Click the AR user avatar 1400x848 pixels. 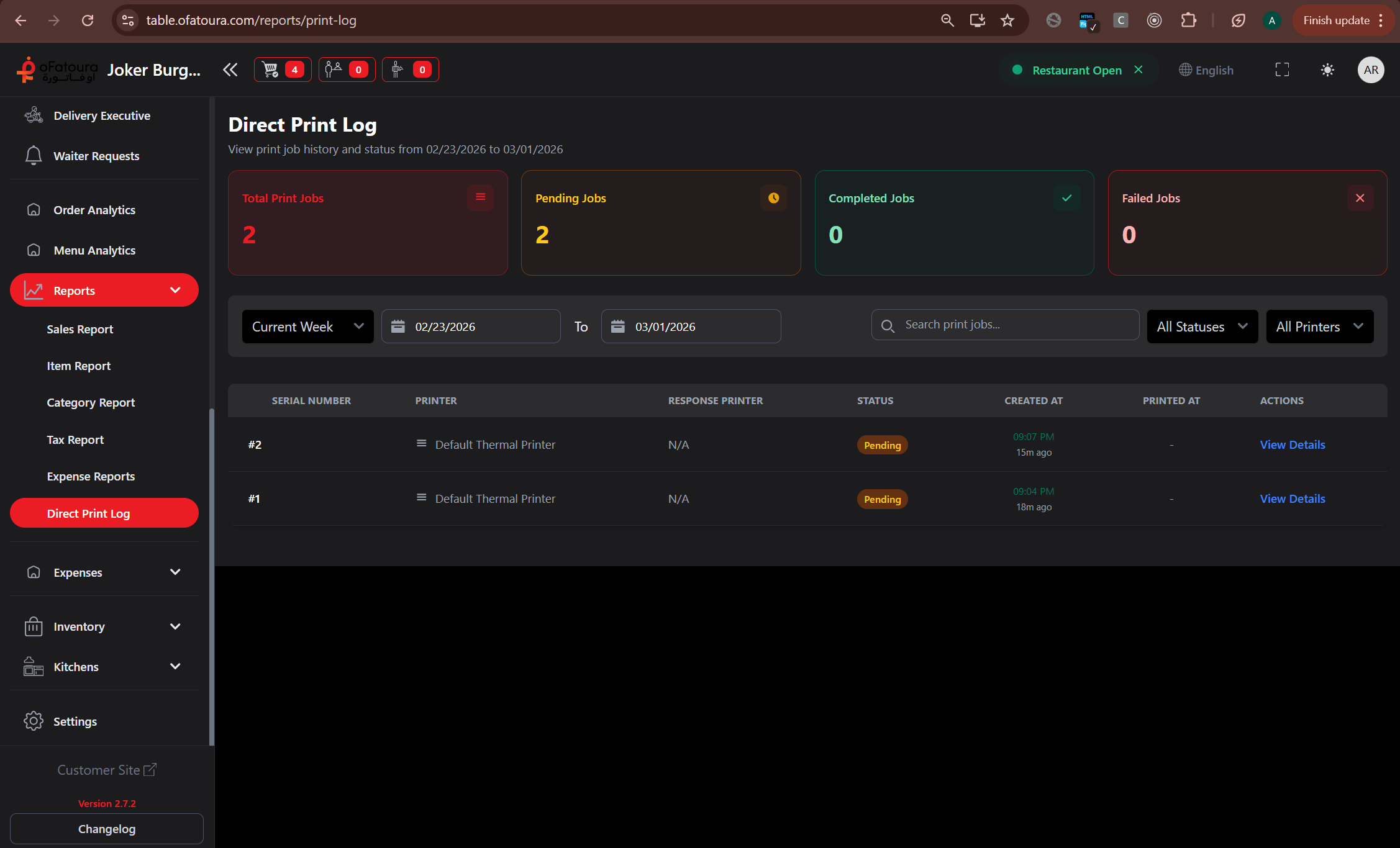click(1371, 70)
